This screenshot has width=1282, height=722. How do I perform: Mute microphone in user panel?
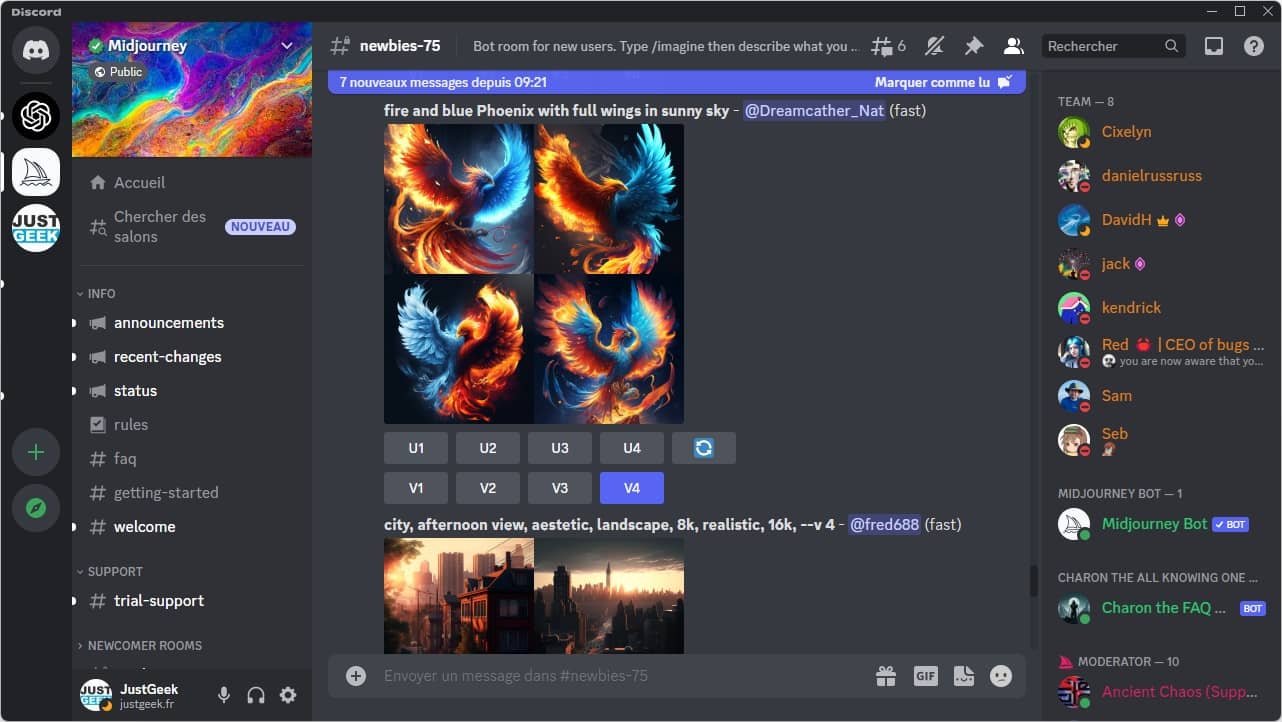click(224, 695)
